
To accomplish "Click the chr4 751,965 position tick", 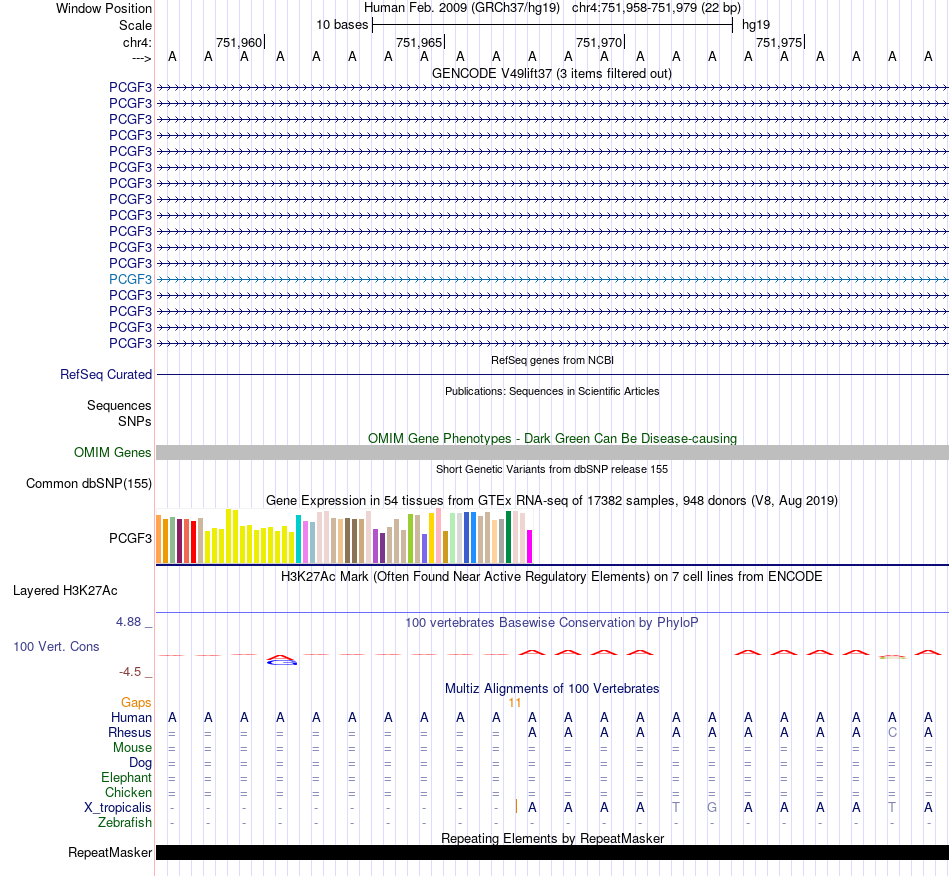I will (x=420, y=42).
